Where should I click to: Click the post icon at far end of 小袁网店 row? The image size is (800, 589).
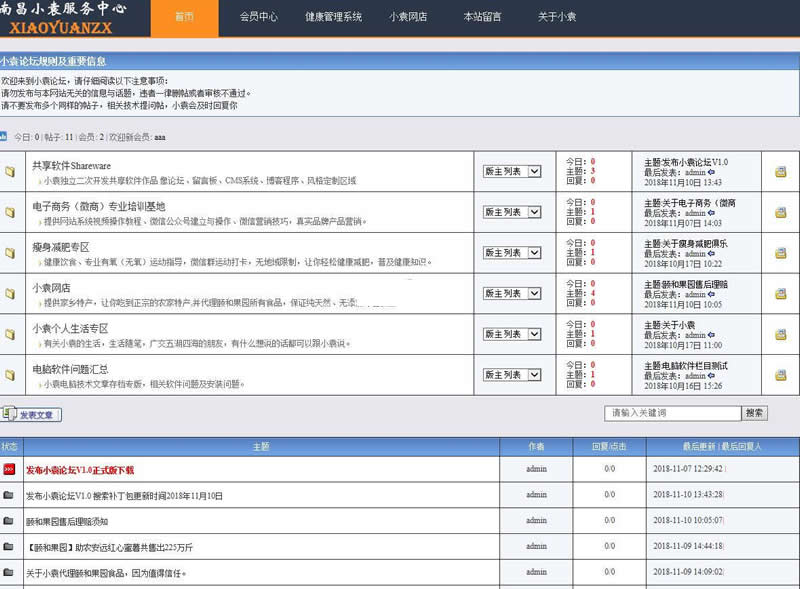pyautogui.click(x=781, y=294)
